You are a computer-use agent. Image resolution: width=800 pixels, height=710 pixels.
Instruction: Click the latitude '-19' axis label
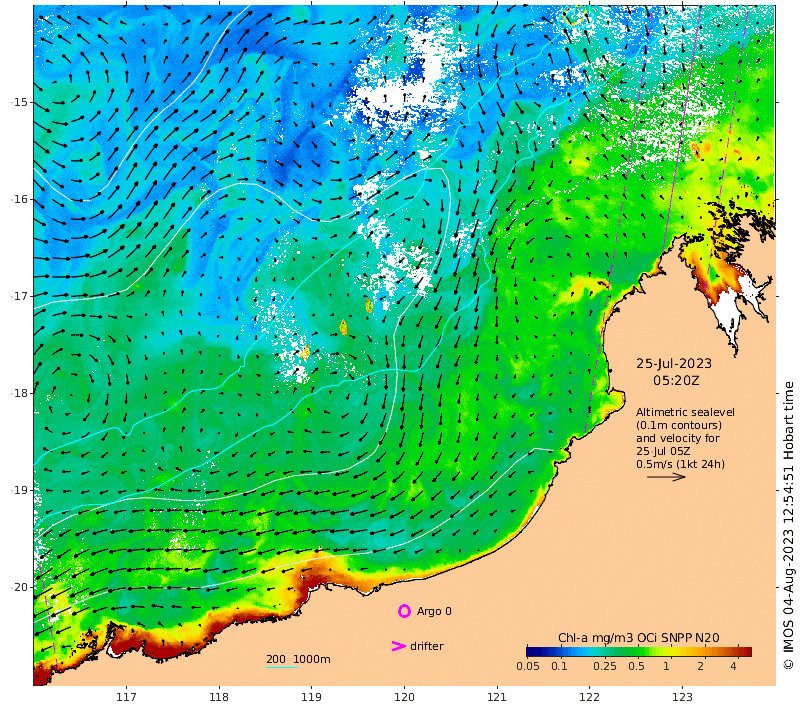(19, 490)
